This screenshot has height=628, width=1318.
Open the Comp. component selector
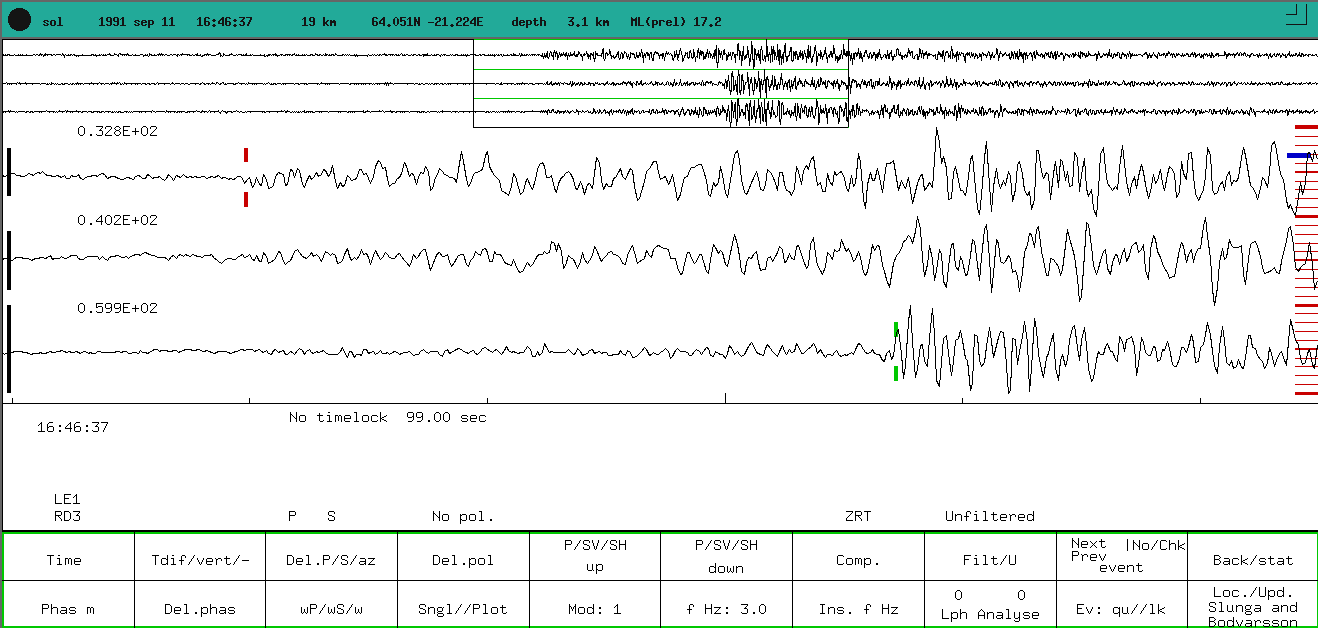[x=858, y=560]
